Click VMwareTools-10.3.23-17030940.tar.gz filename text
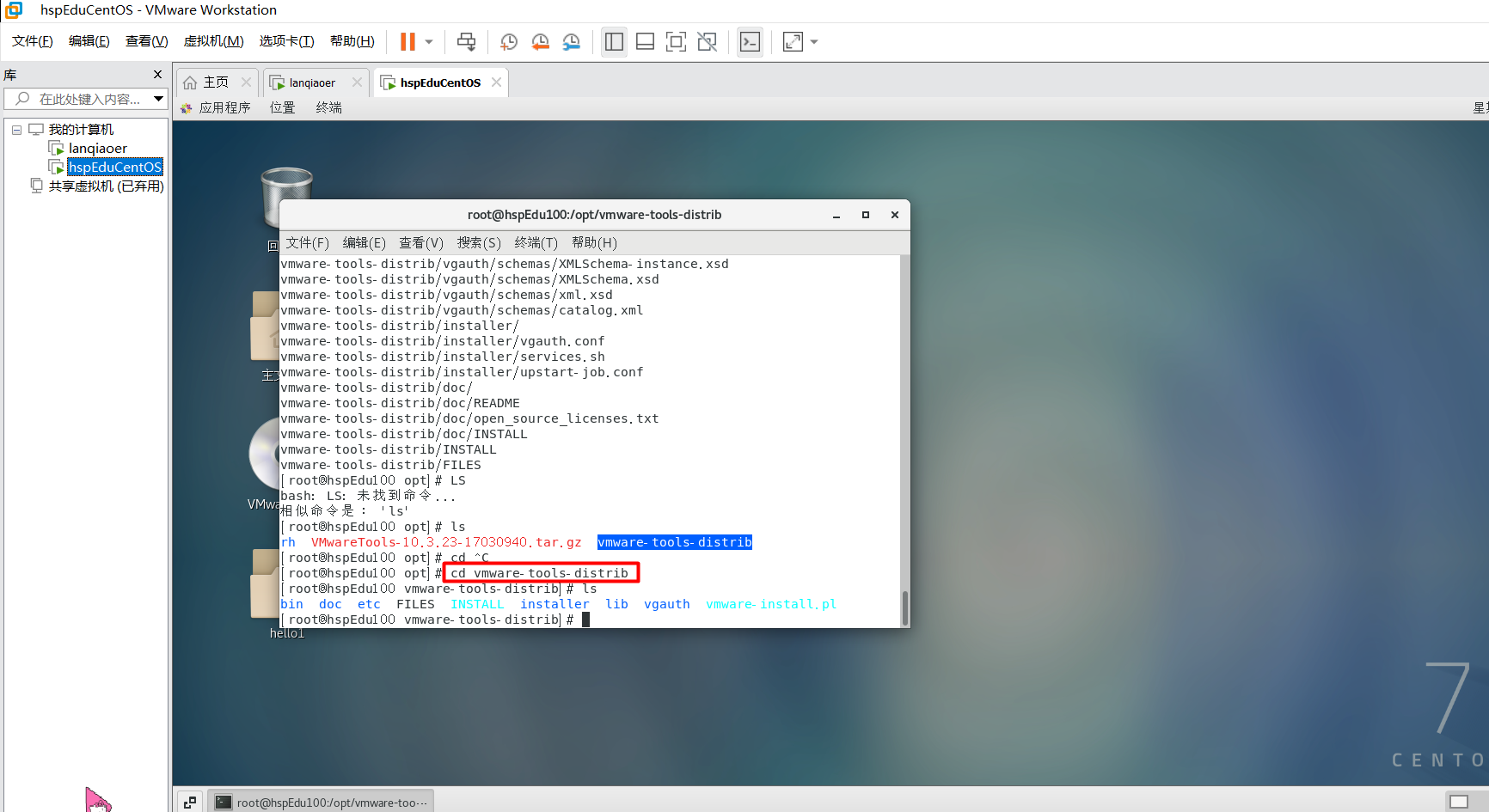Viewport: 1489px width, 812px height. click(x=446, y=542)
